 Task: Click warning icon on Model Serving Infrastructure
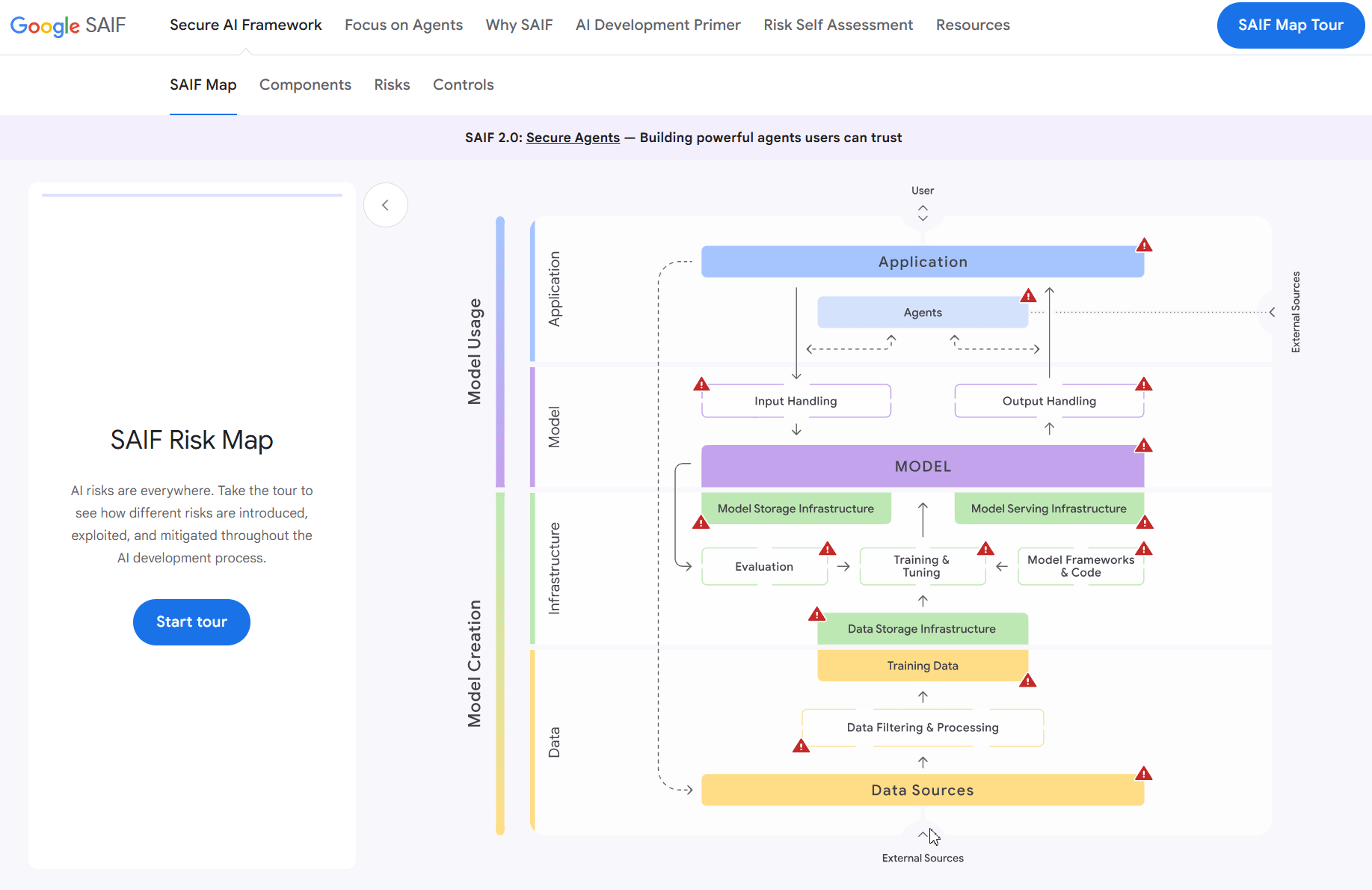tap(1145, 522)
